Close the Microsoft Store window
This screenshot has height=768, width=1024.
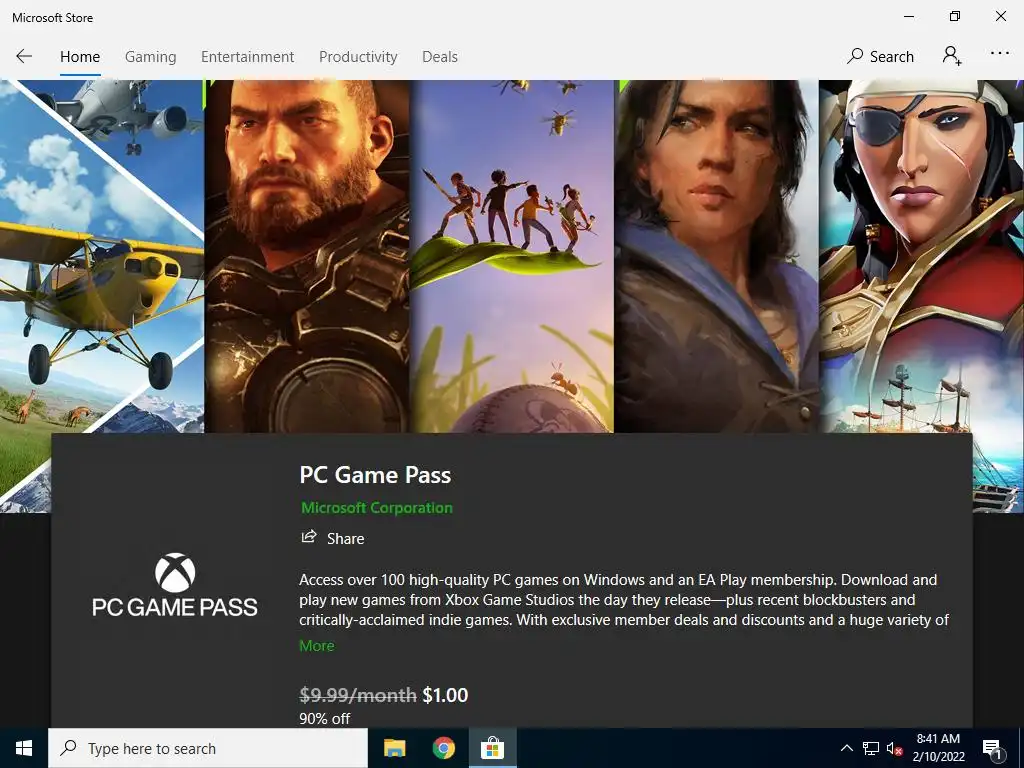point(1000,16)
